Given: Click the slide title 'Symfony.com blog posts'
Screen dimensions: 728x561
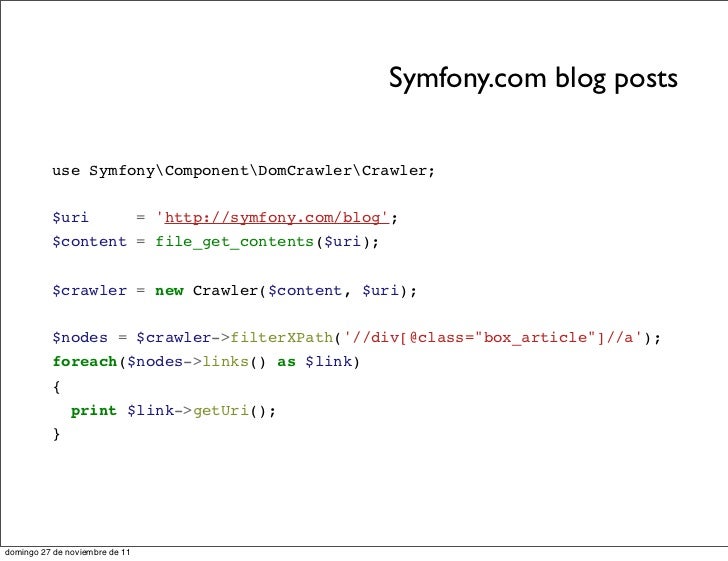Looking at the screenshot, I should click(x=533, y=78).
